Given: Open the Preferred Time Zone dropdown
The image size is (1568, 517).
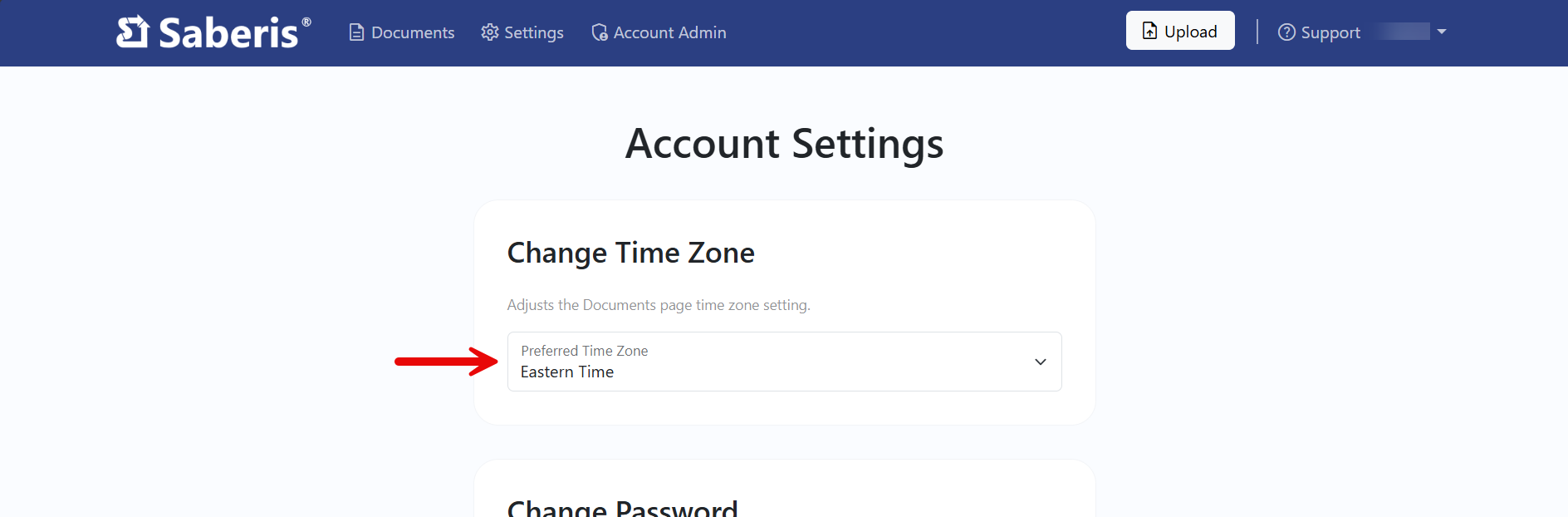Looking at the screenshot, I should (784, 362).
